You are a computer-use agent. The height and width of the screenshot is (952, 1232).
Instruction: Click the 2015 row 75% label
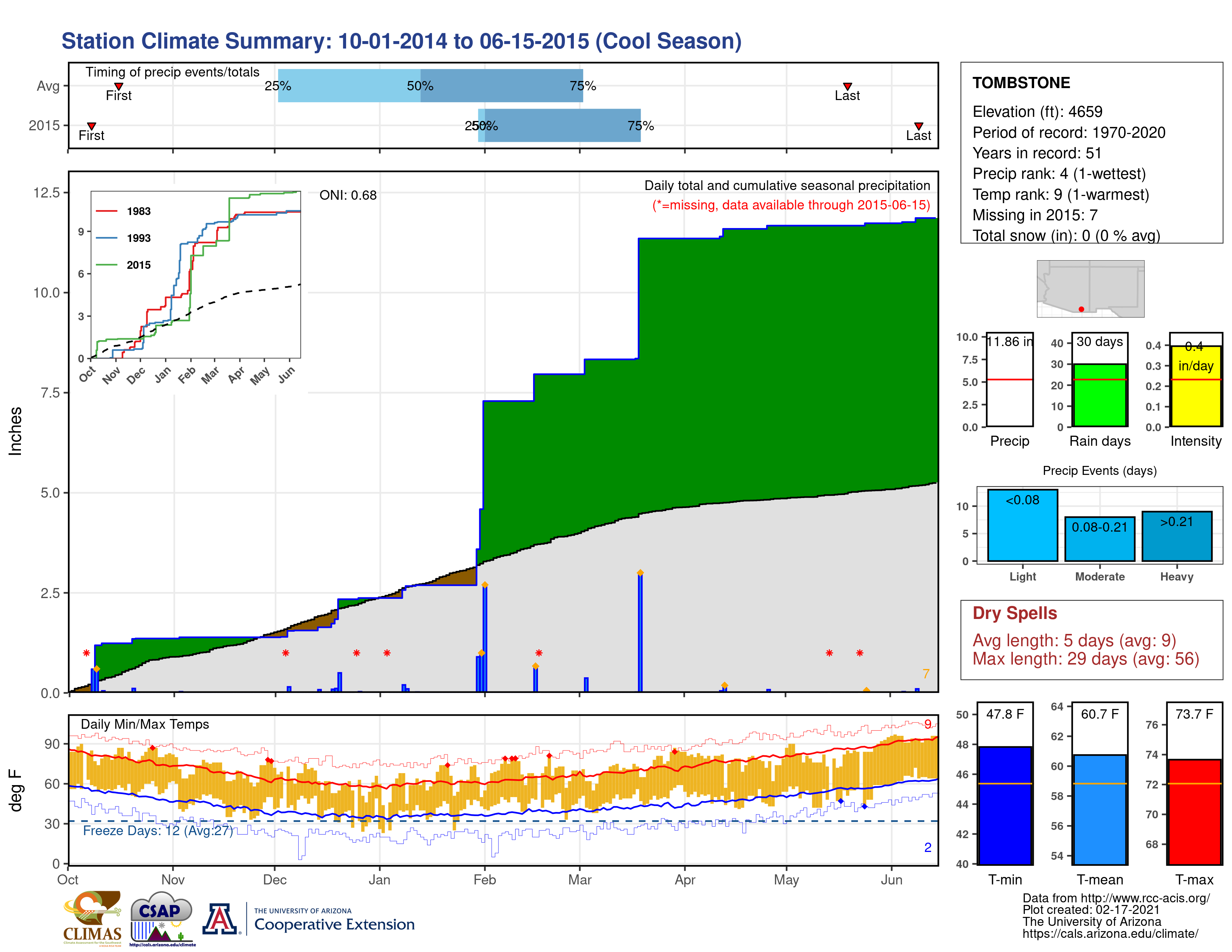click(640, 126)
